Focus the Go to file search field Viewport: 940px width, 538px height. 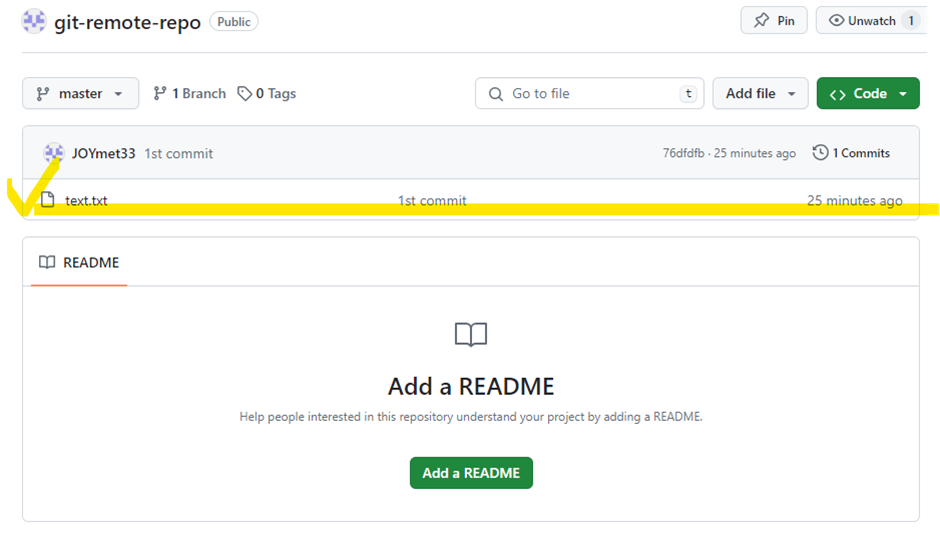[x=589, y=94]
